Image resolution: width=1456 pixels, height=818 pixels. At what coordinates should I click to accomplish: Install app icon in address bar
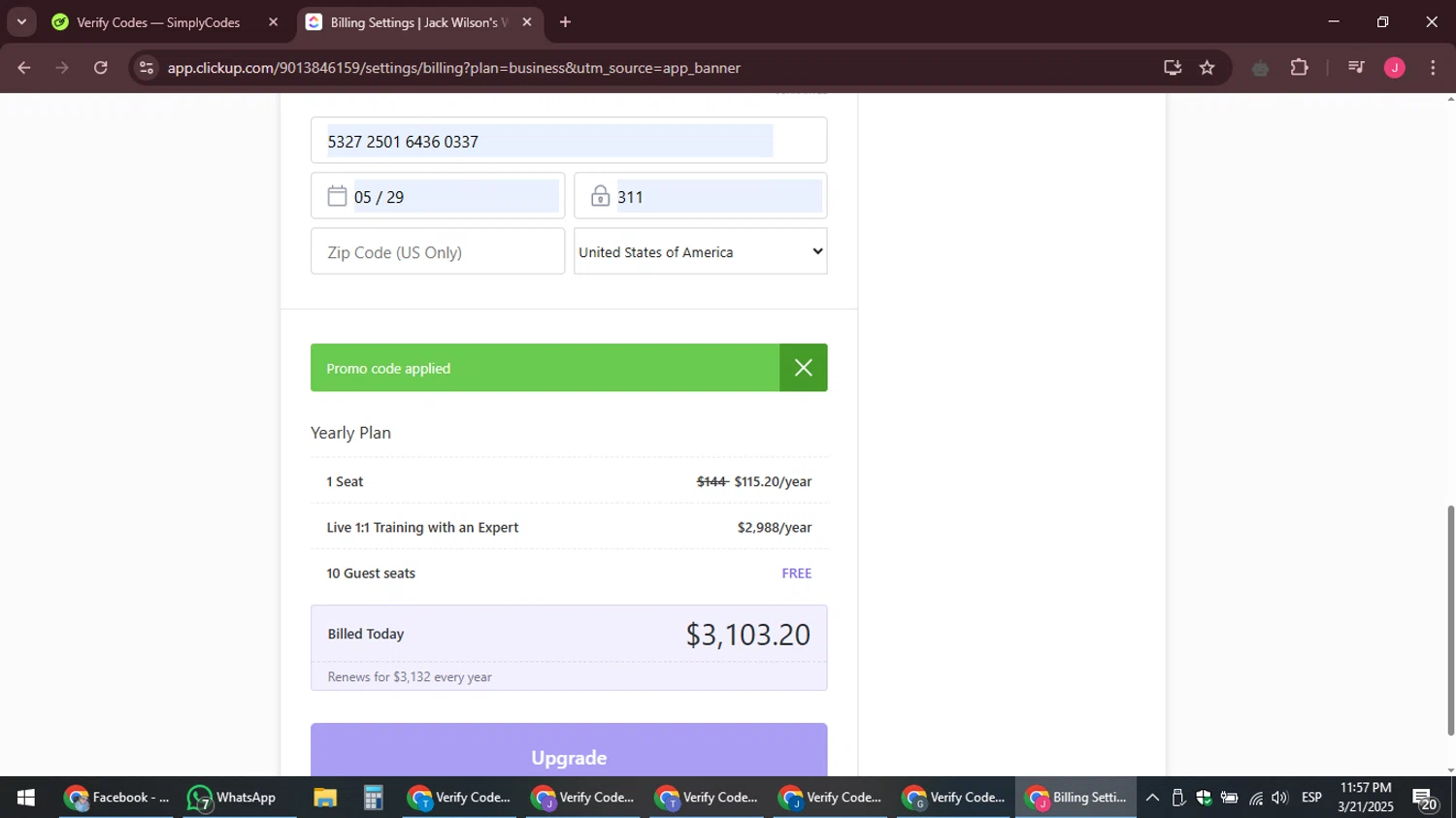[x=1173, y=68]
